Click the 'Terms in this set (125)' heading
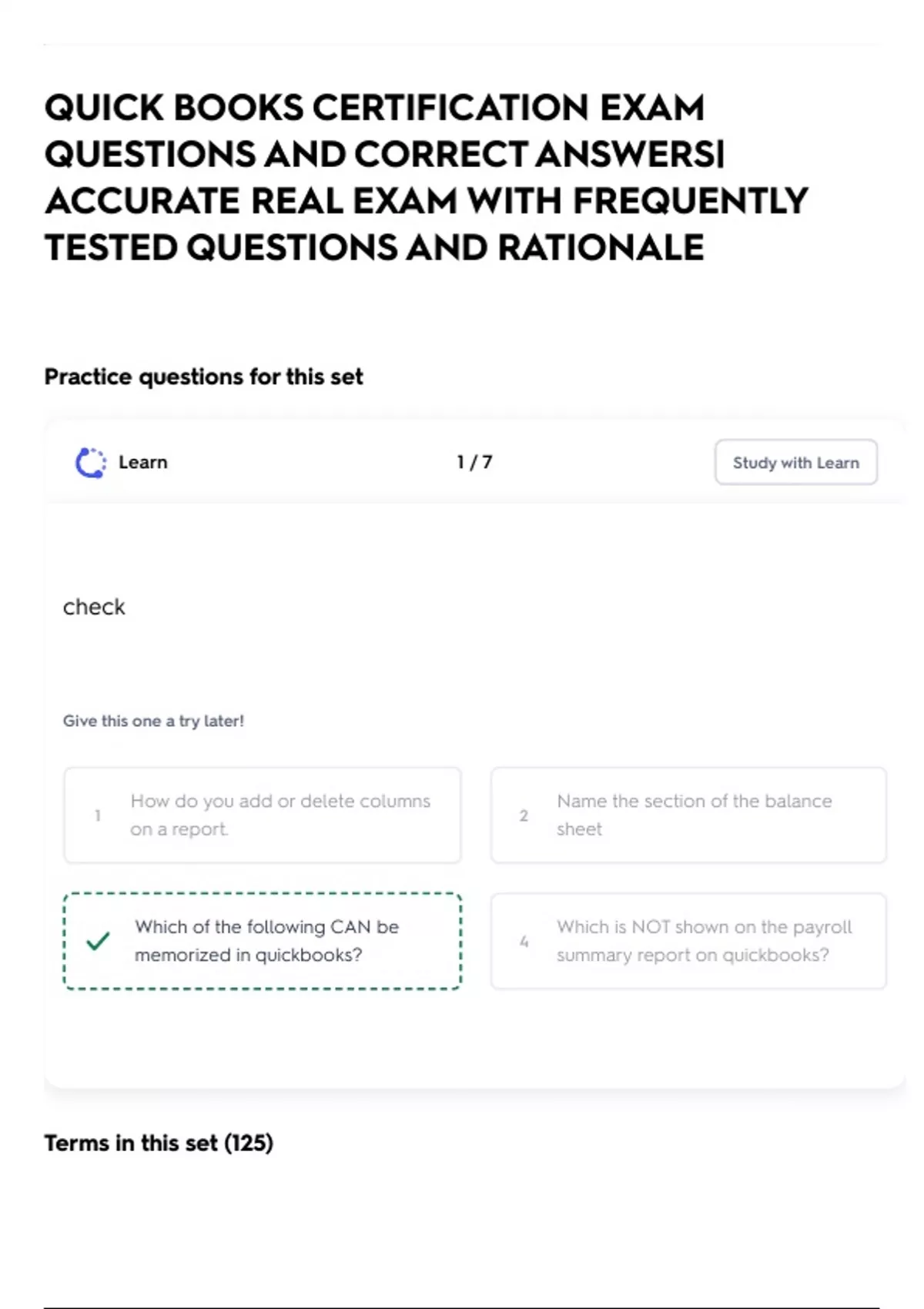 tap(159, 1143)
